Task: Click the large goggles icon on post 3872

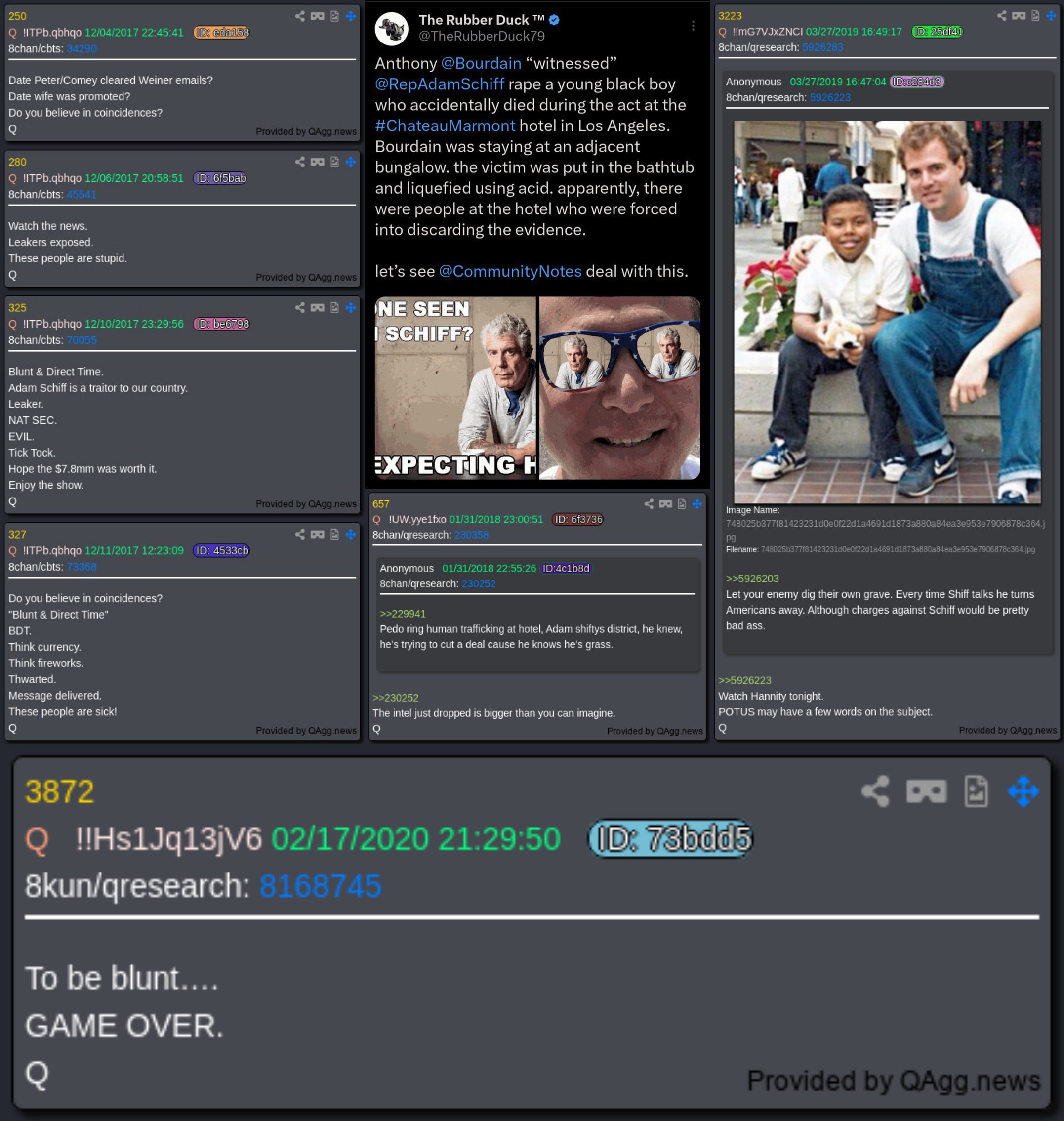Action: coord(926,791)
